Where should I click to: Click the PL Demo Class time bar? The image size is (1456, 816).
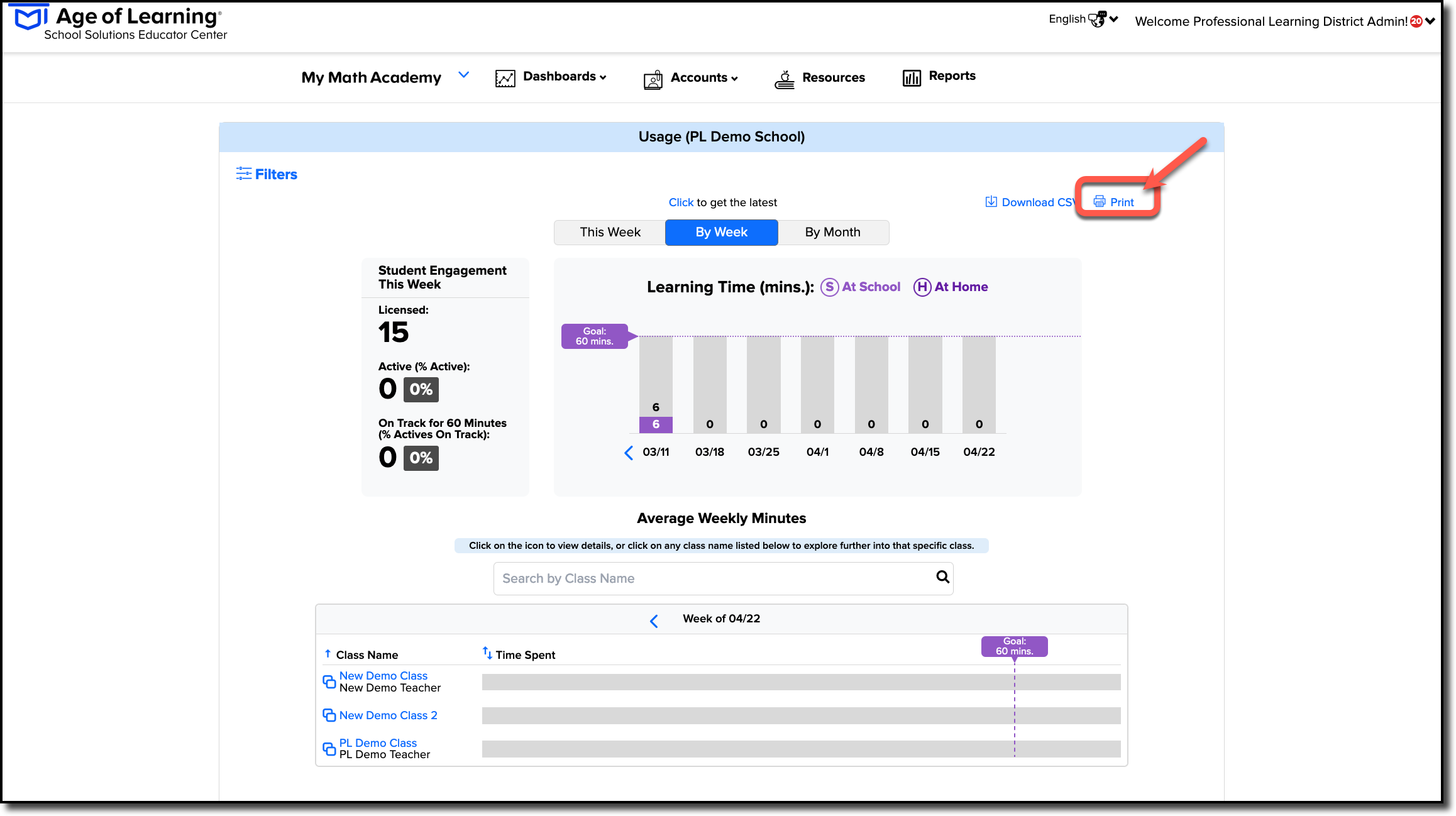801,749
